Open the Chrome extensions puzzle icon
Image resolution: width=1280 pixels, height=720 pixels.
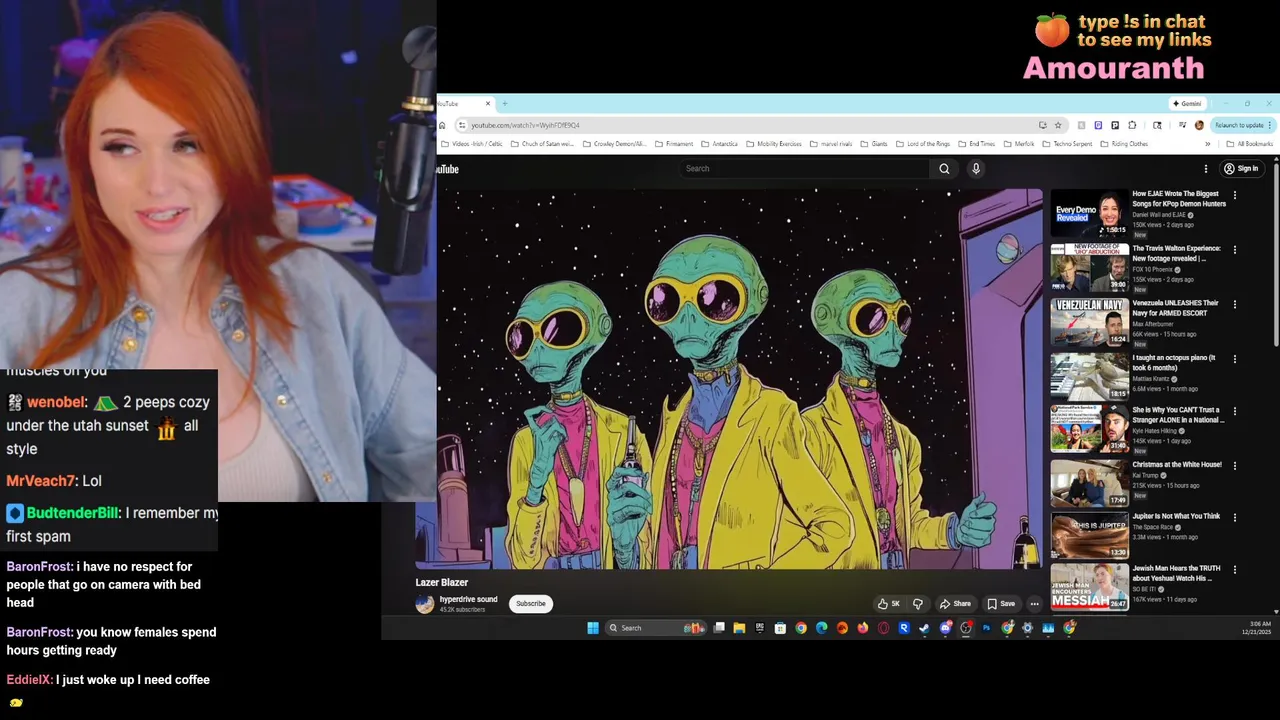[1132, 125]
